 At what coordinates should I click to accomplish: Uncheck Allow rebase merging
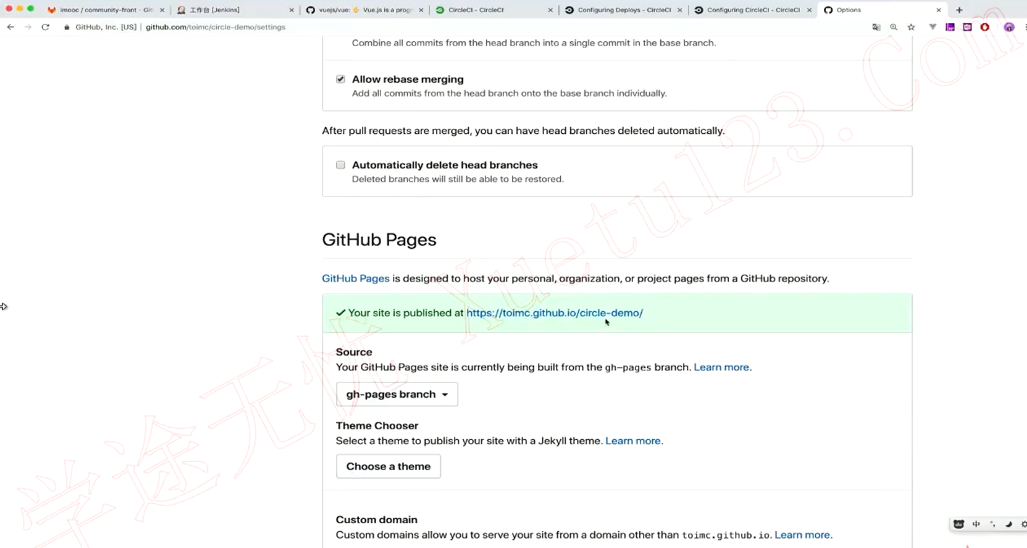tap(341, 79)
